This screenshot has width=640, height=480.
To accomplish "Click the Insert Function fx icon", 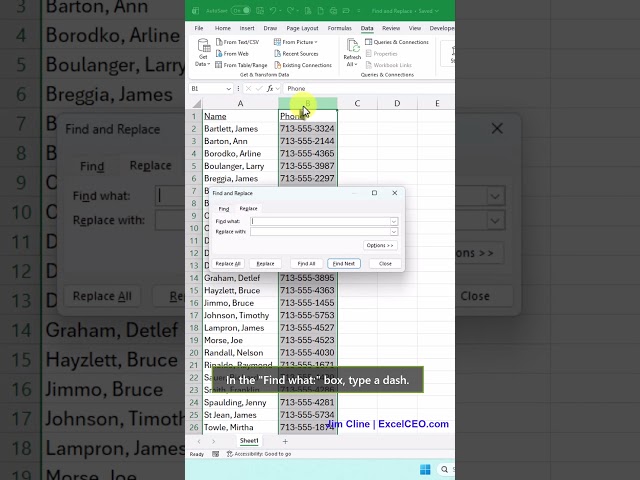I will 270,89.
